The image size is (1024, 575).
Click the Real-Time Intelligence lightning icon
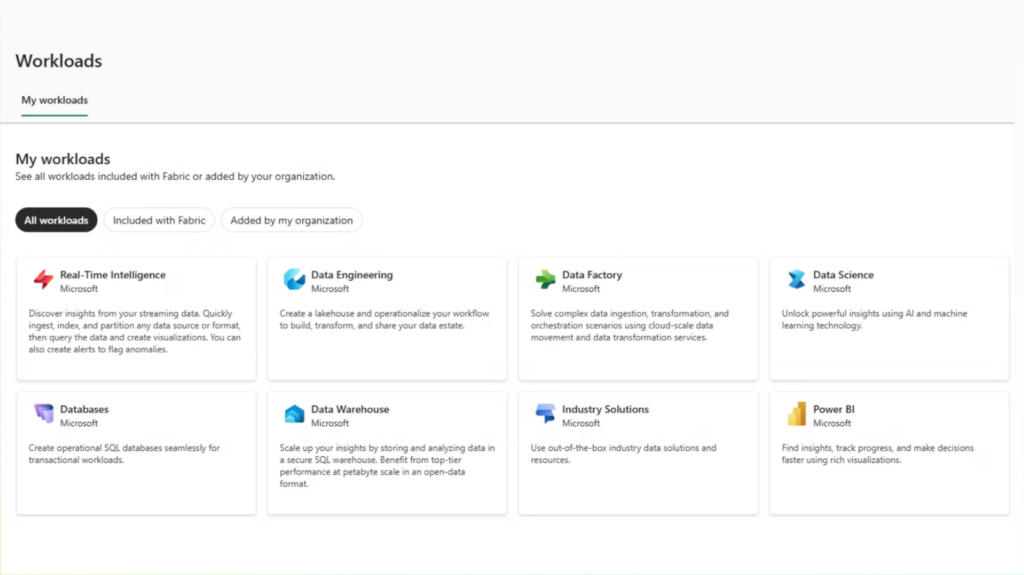pyautogui.click(x=44, y=280)
